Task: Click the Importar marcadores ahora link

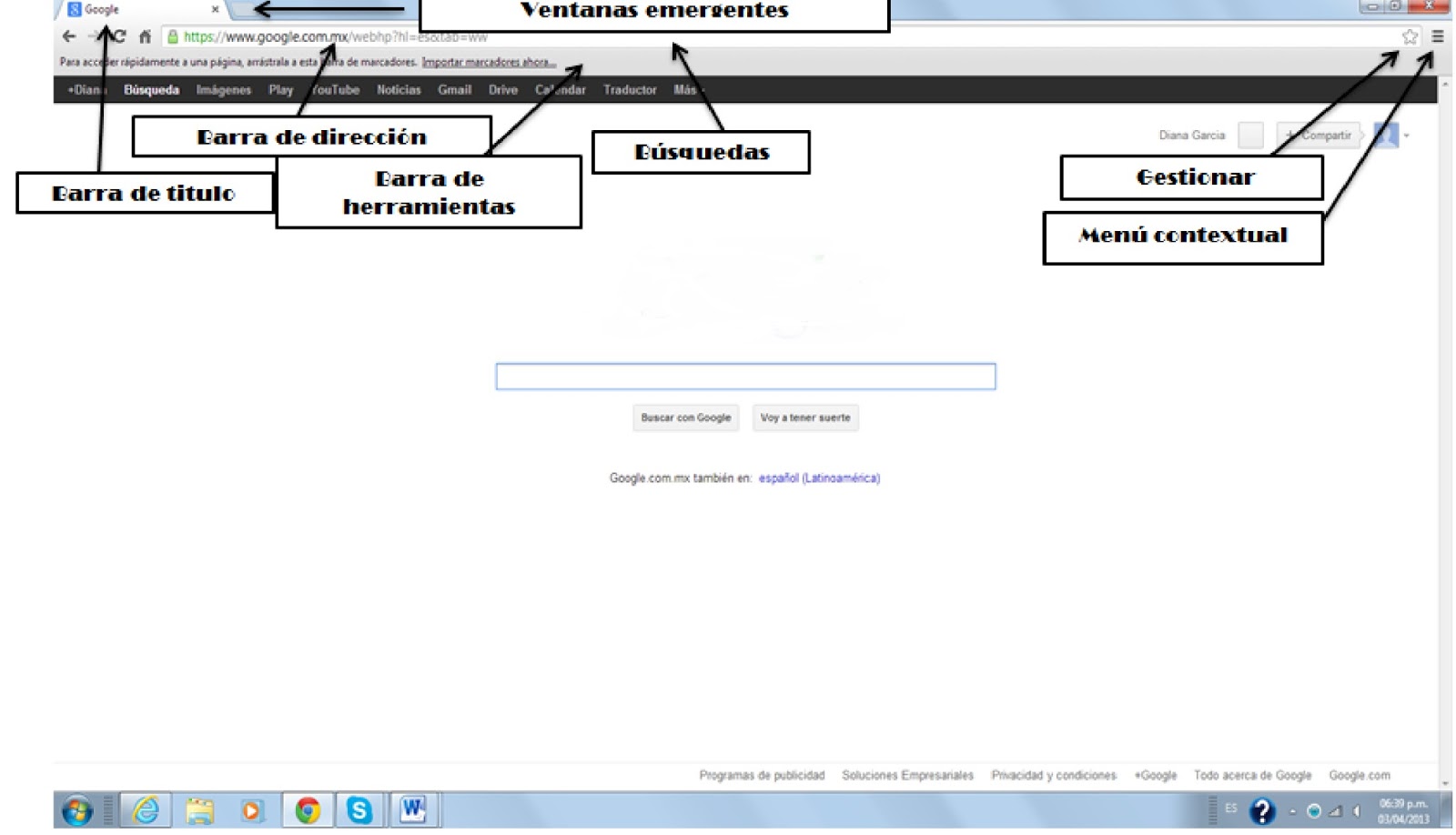Action: tap(489, 62)
